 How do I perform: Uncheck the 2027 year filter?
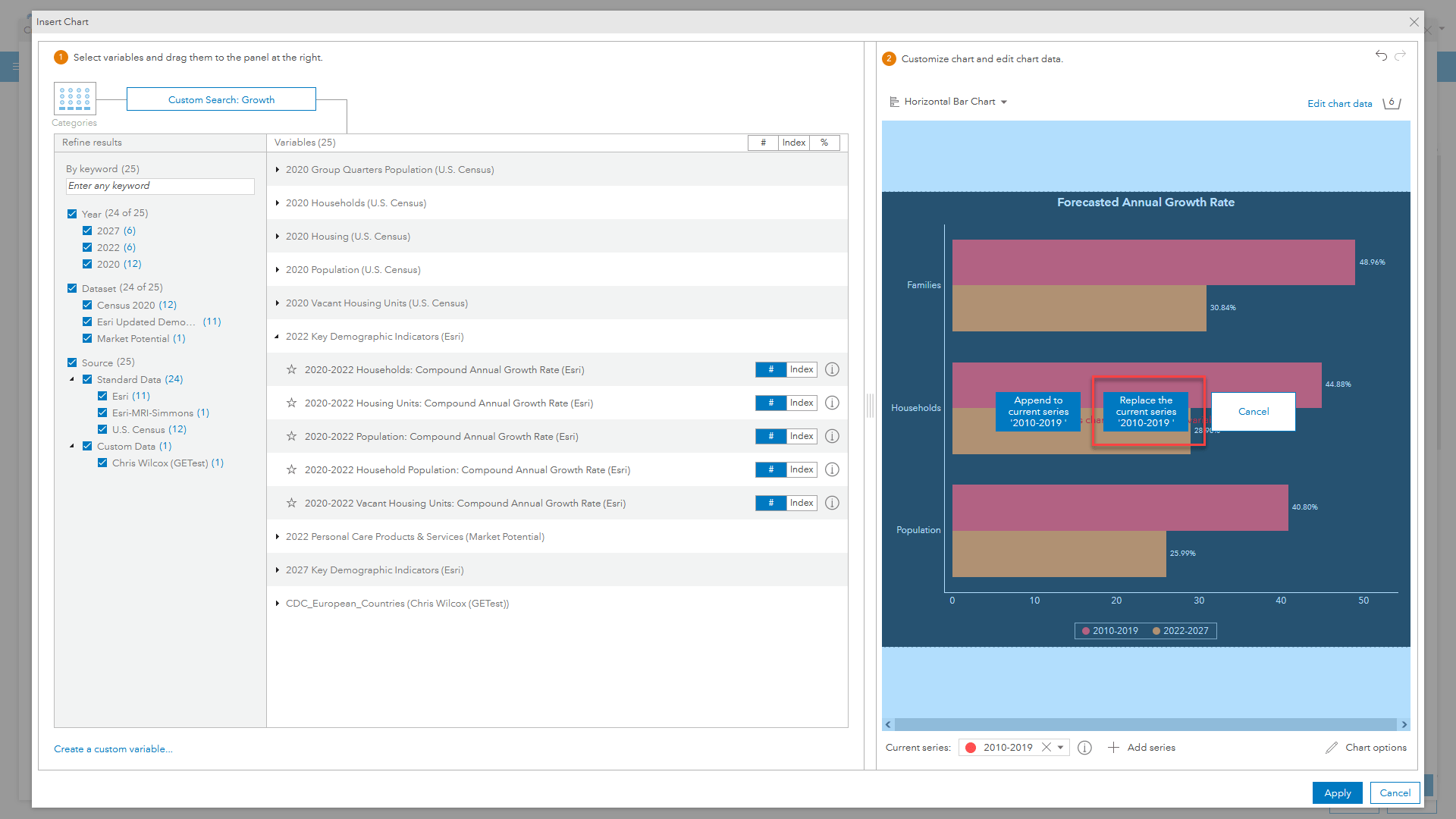(87, 231)
